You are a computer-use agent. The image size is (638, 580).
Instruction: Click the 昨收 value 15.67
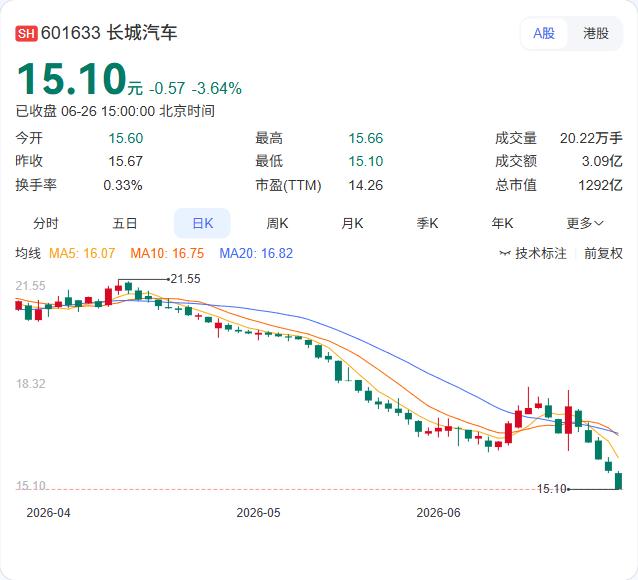tap(126, 161)
